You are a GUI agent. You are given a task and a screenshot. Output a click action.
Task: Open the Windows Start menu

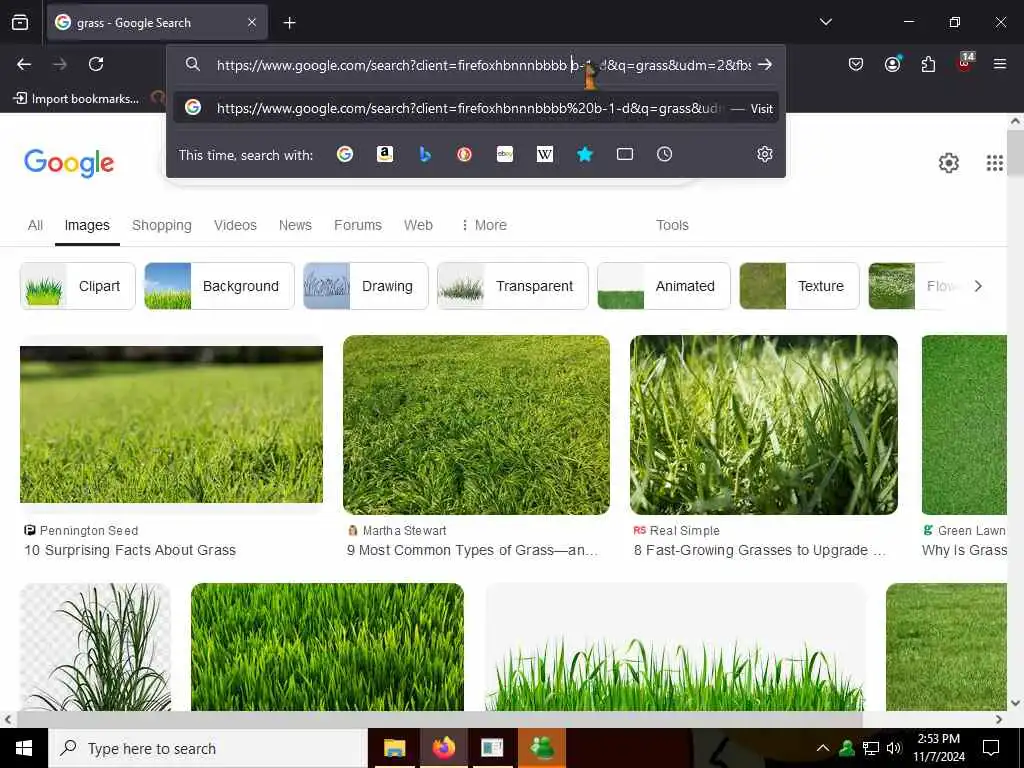tap(24, 748)
